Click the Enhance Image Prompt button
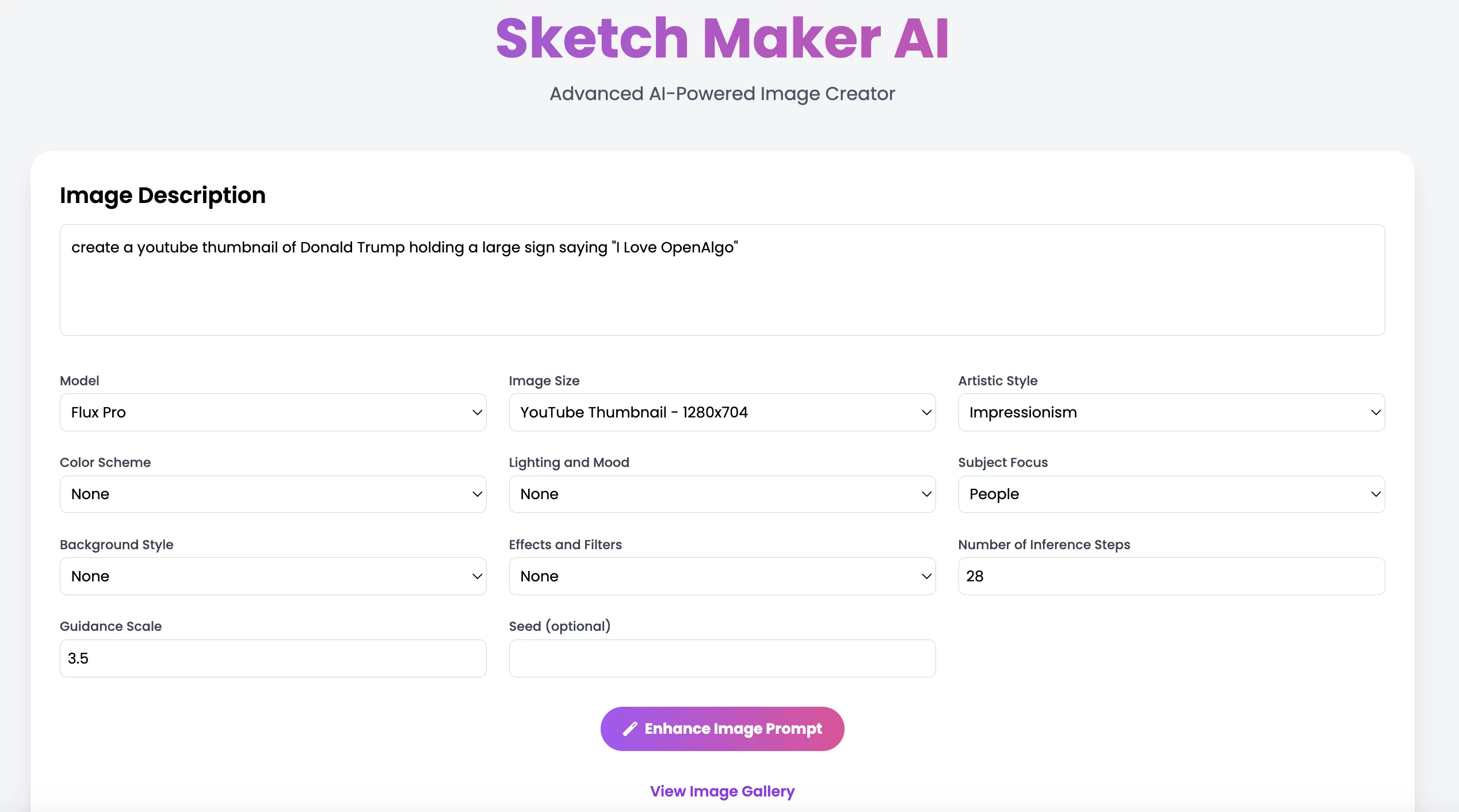 pyautogui.click(x=722, y=729)
